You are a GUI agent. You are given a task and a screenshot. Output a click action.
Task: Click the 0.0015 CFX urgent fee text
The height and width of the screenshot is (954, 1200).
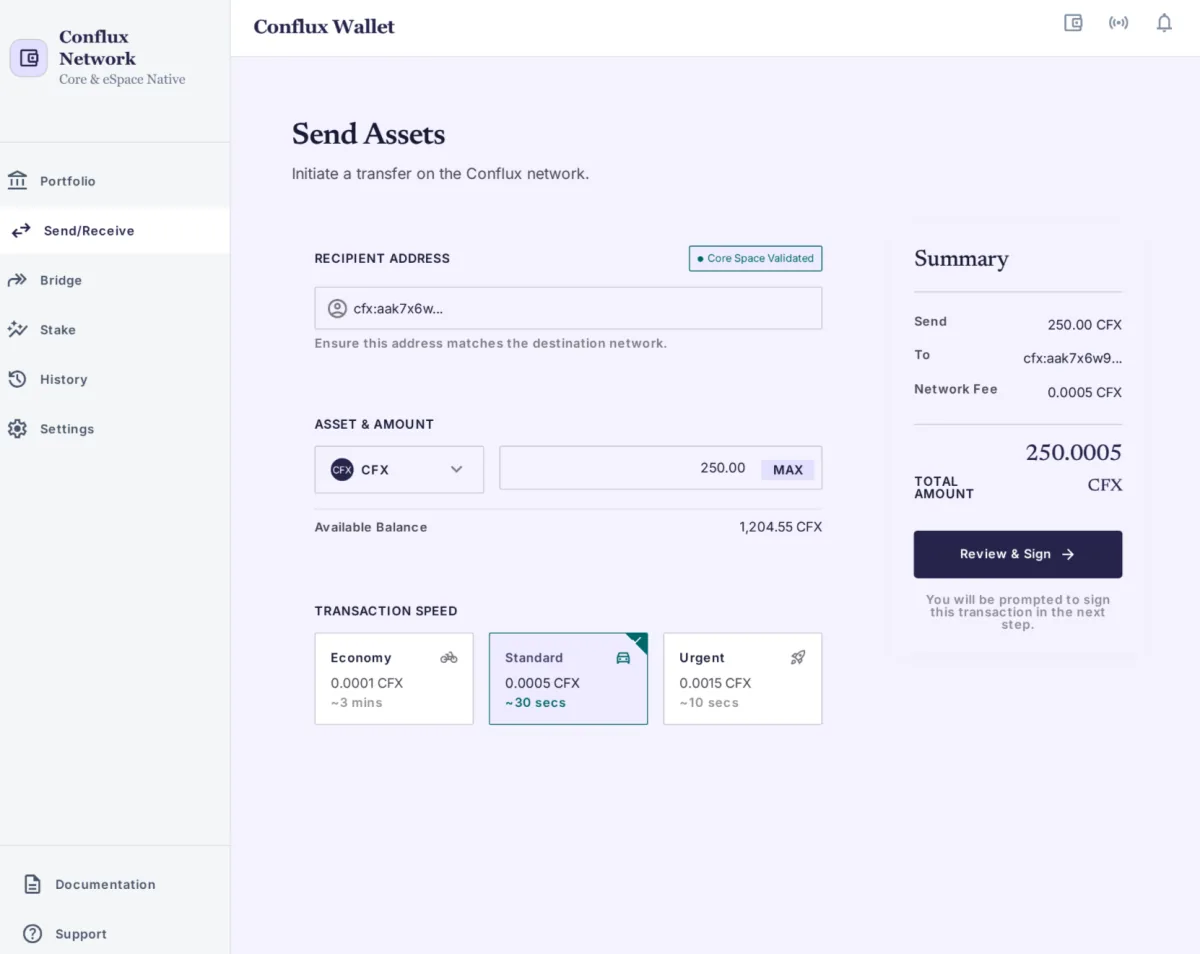pos(715,683)
